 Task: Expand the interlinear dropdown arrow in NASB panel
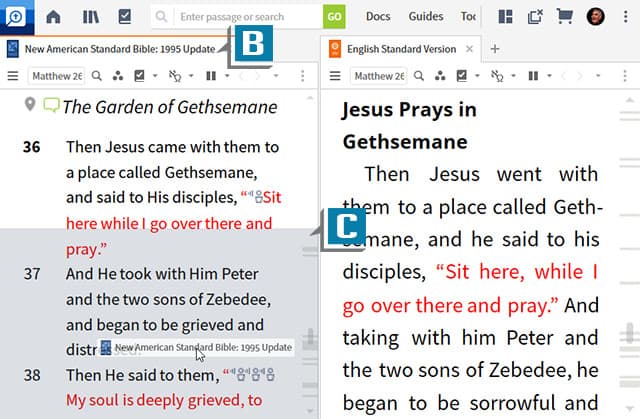click(190, 76)
